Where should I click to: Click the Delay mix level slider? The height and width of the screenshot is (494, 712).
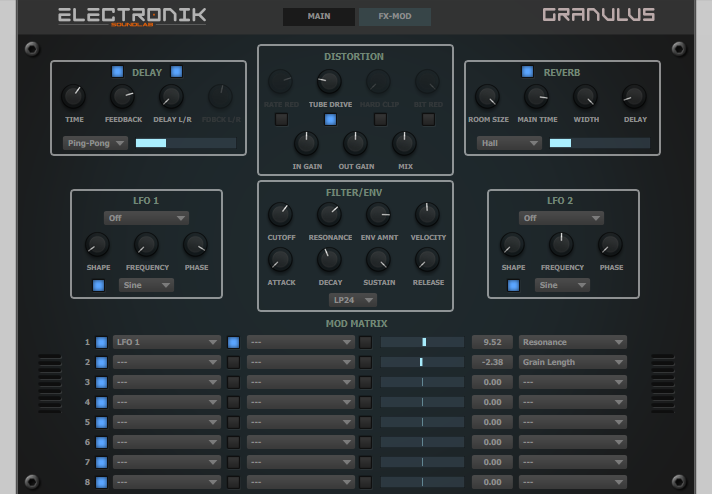click(x=186, y=143)
